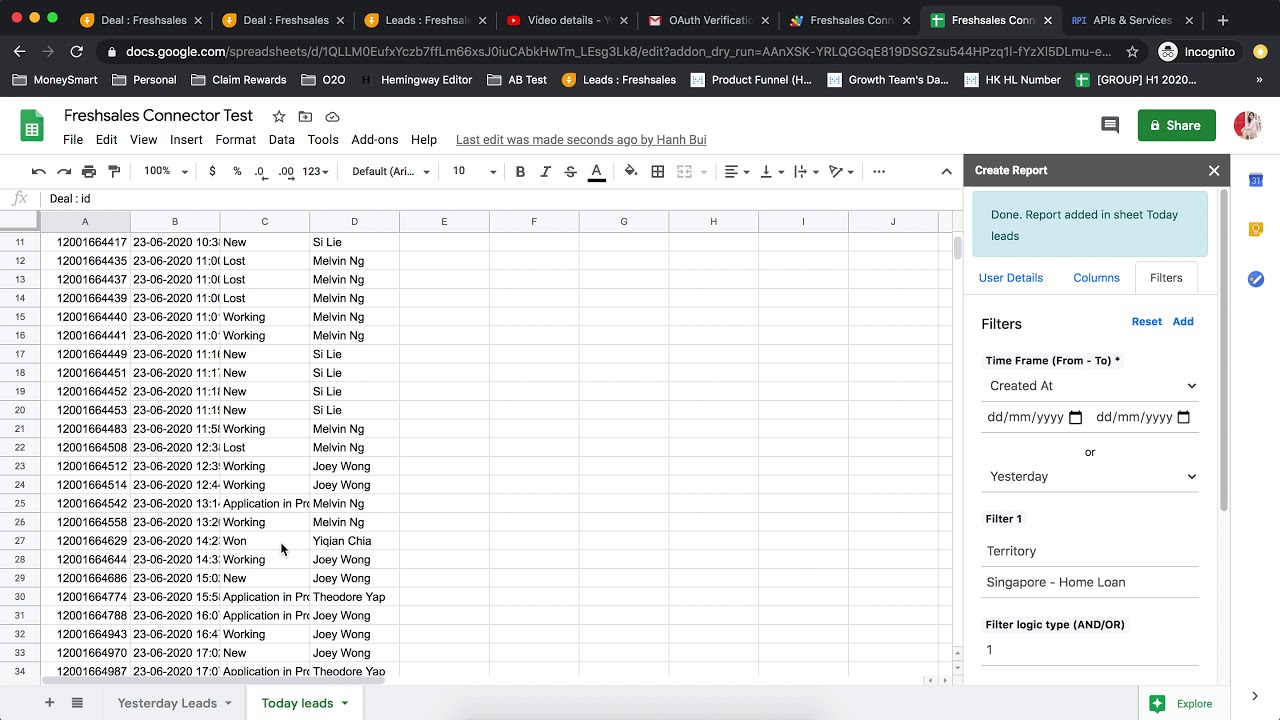
Task: Open Text rotation dropdown
Action: 842,172
